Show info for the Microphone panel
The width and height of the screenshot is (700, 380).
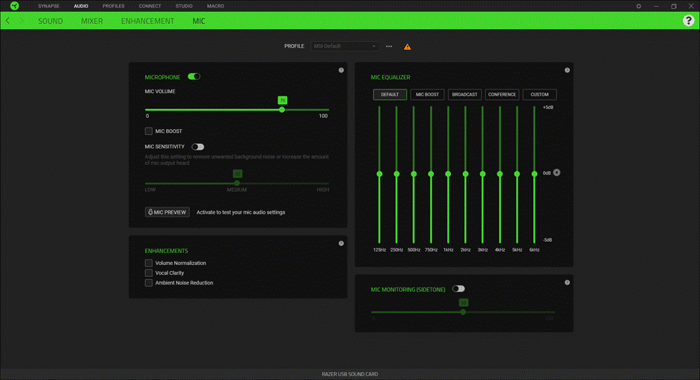(x=341, y=70)
